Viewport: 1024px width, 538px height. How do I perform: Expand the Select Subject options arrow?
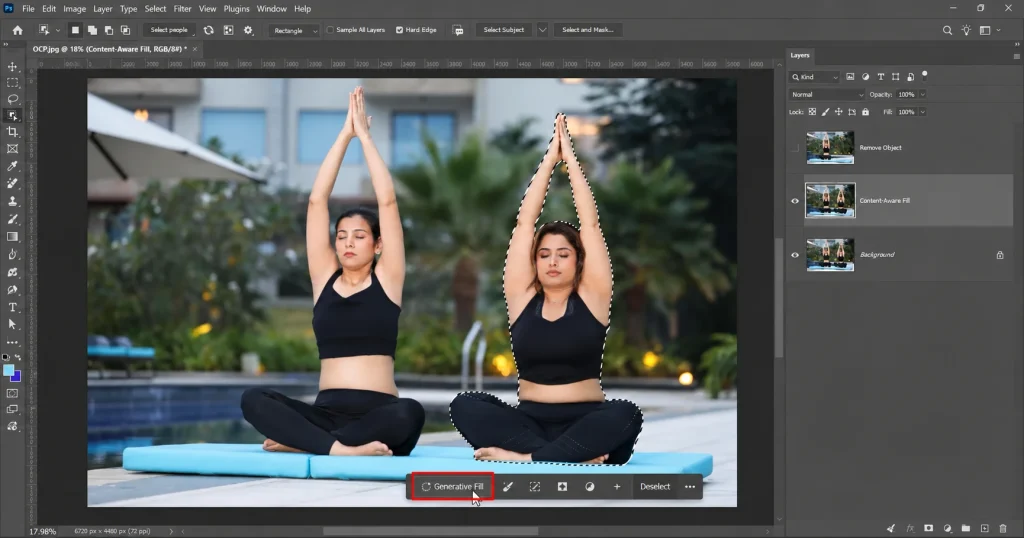(x=542, y=30)
